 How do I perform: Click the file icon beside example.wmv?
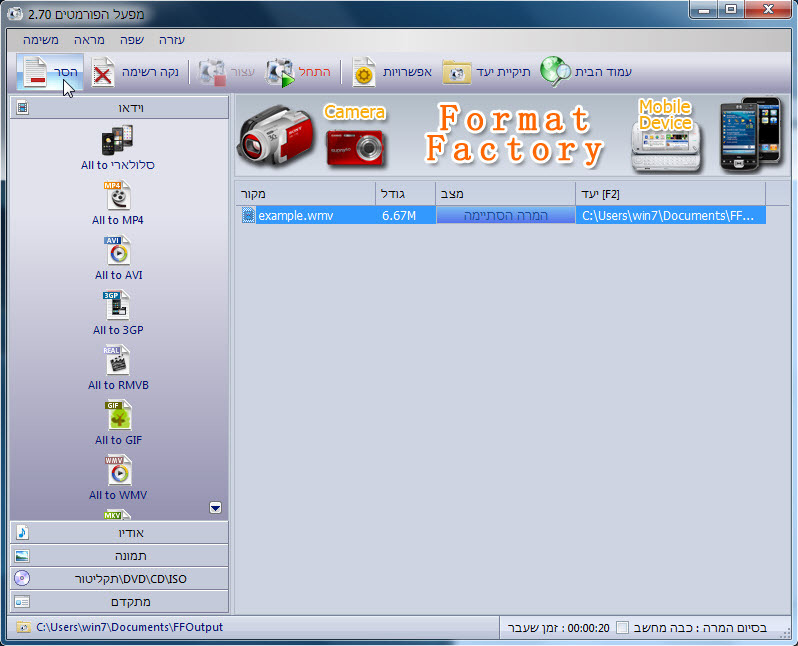coord(248,215)
